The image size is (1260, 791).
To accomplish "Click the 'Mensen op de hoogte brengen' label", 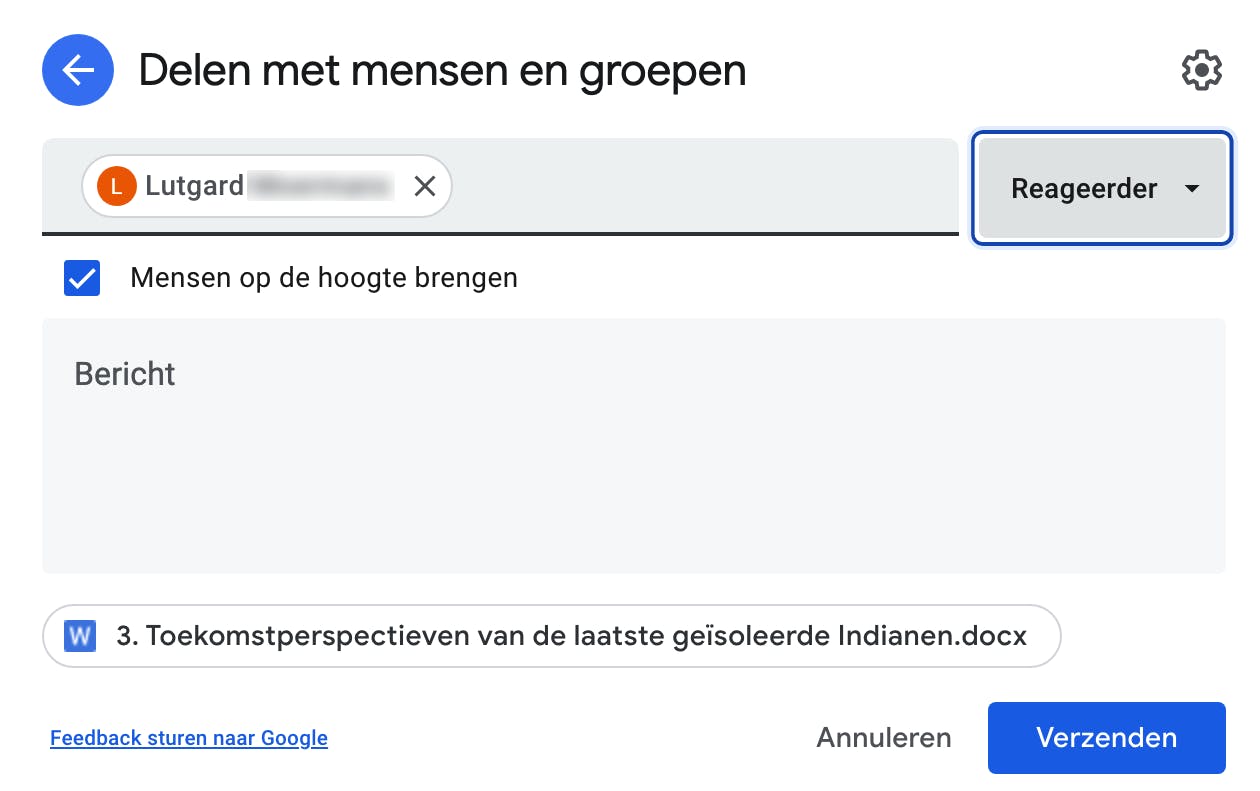I will 324,278.
